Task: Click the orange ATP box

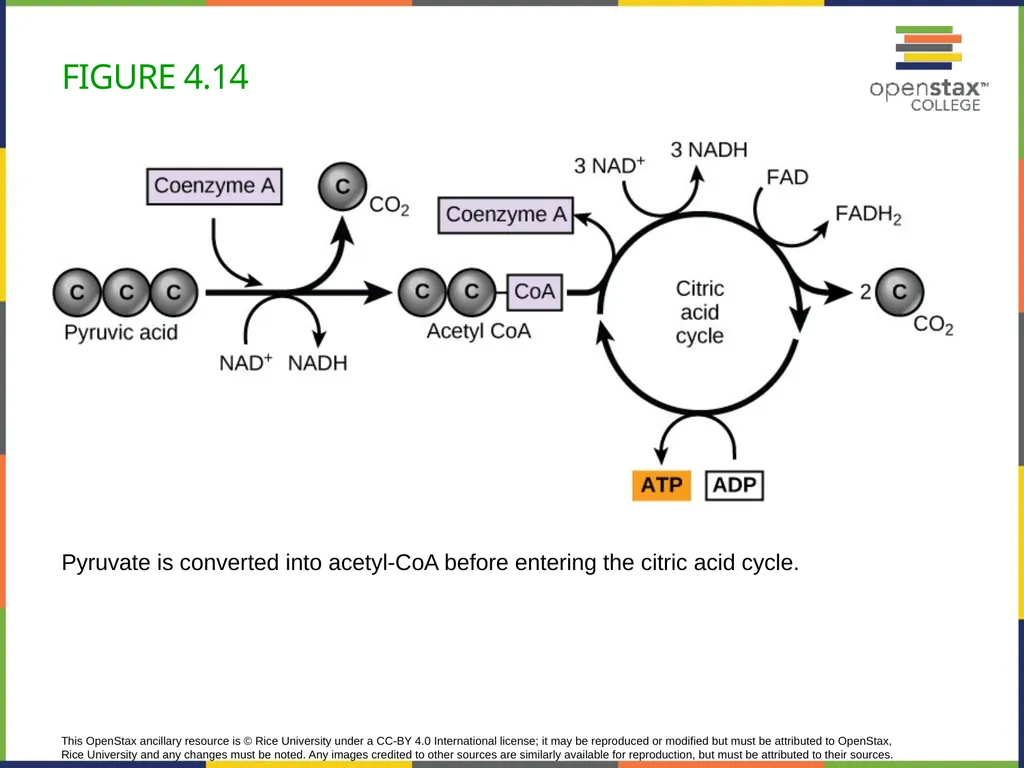Action: coord(662,485)
